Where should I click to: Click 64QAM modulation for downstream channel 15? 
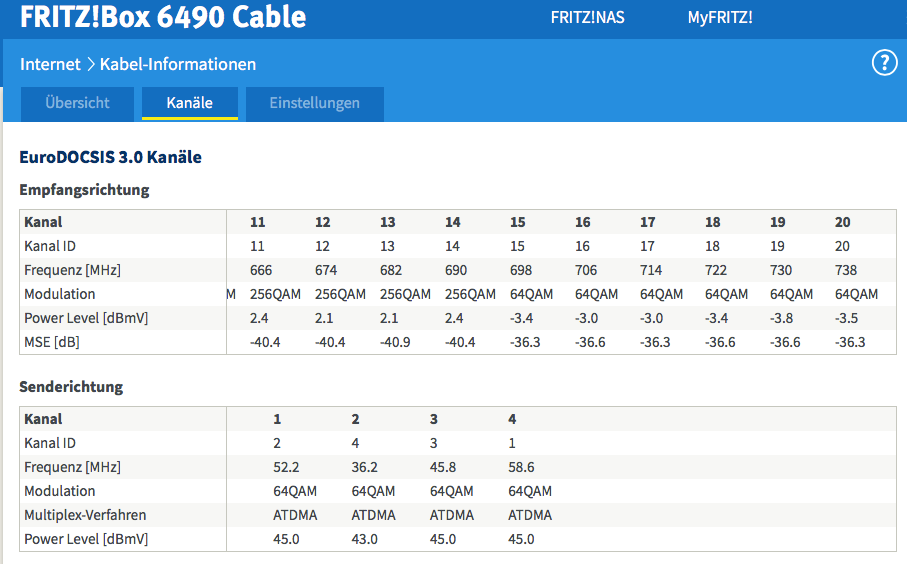[x=531, y=294]
